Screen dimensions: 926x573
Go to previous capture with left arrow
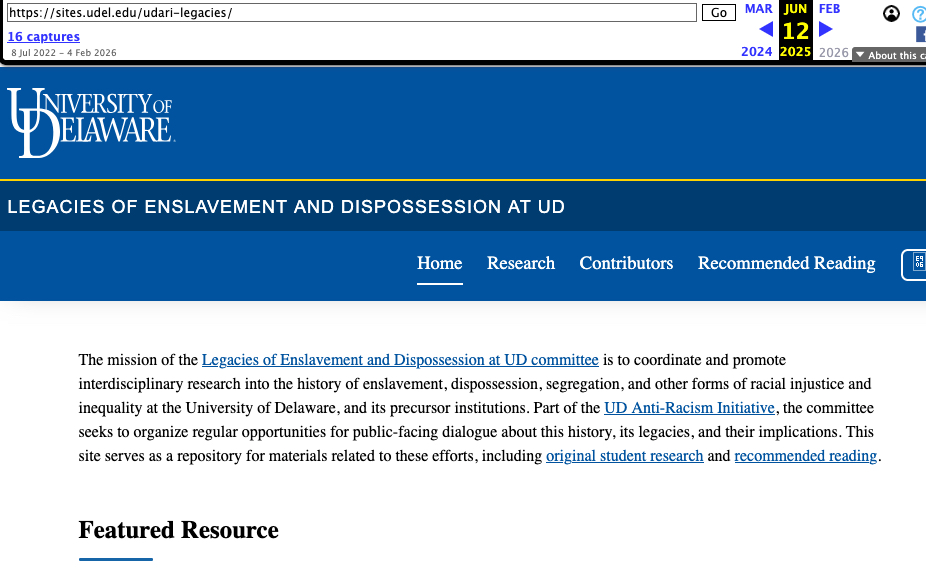coord(766,30)
